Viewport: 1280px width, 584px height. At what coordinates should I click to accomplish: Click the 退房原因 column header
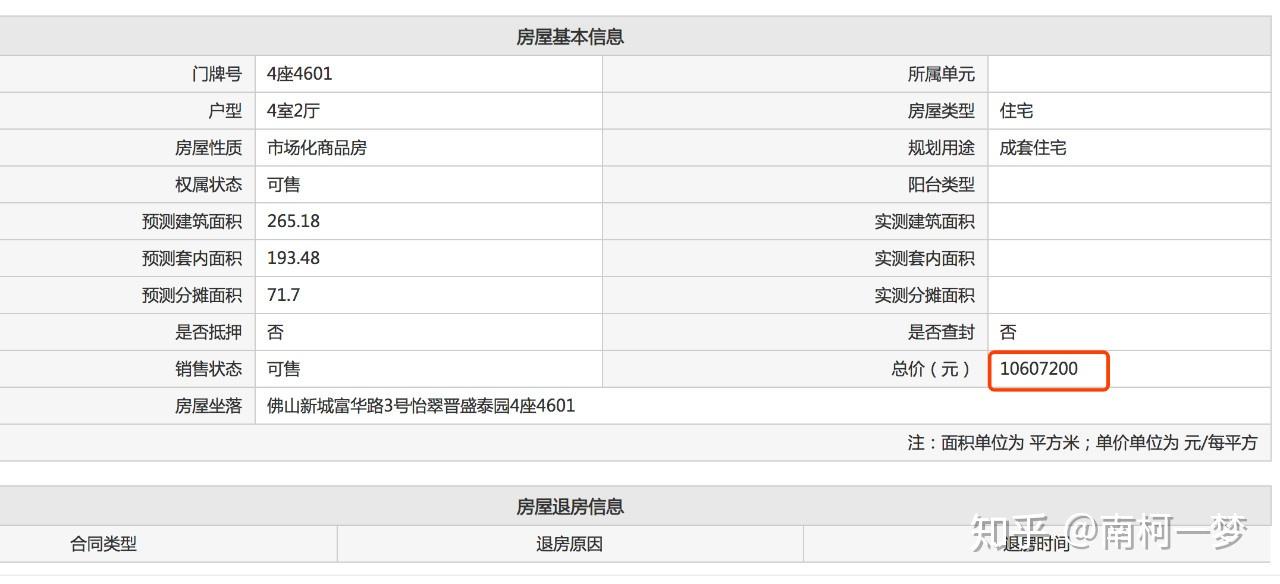[569, 544]
